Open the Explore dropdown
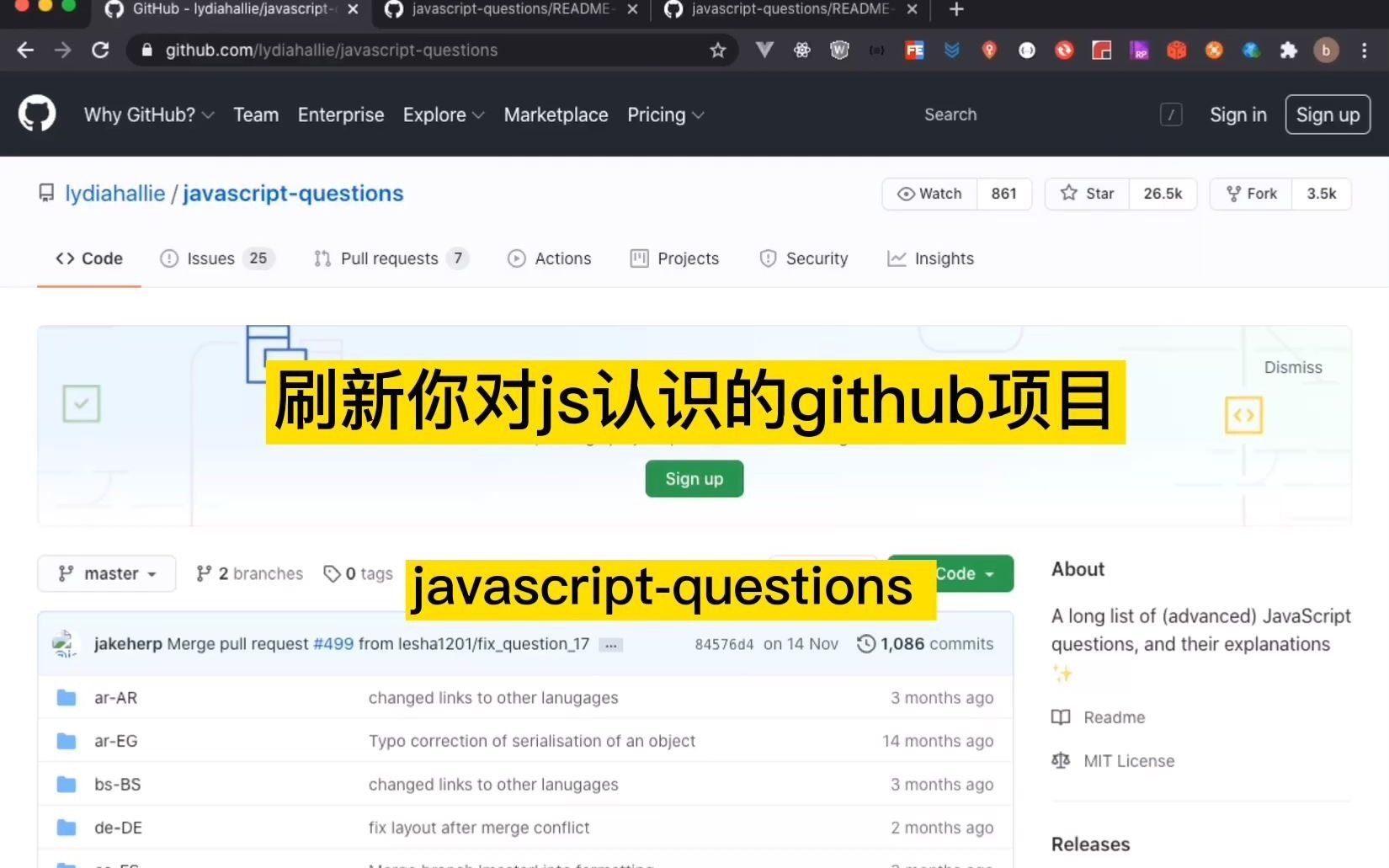 point(444,114)
